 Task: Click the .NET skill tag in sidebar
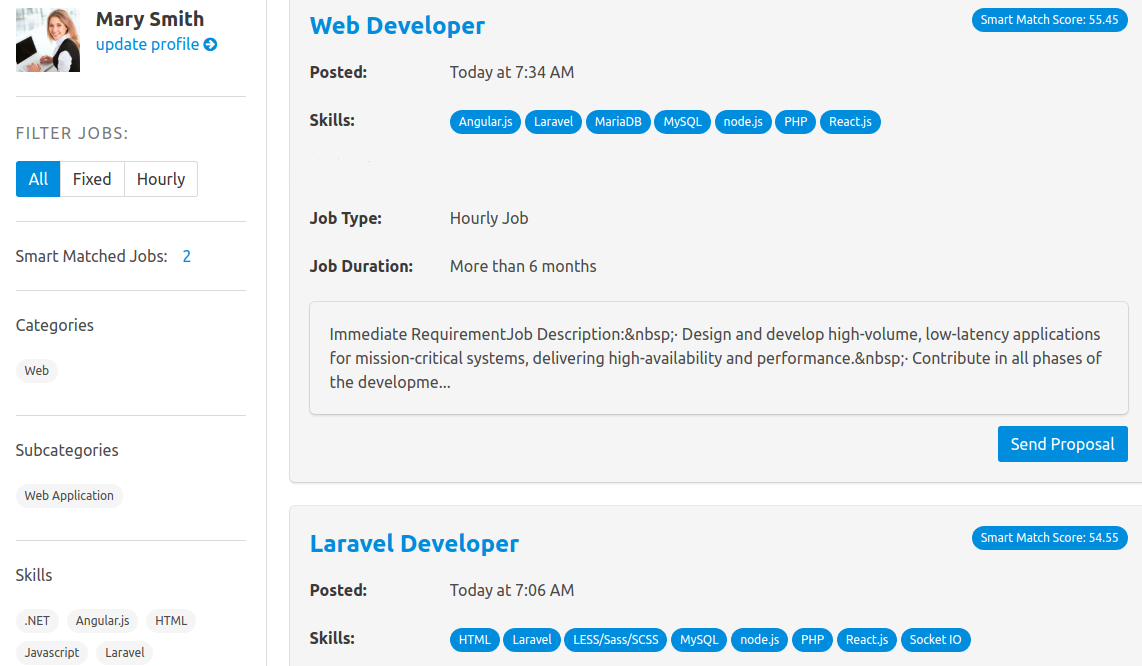[x=37, y=621]
